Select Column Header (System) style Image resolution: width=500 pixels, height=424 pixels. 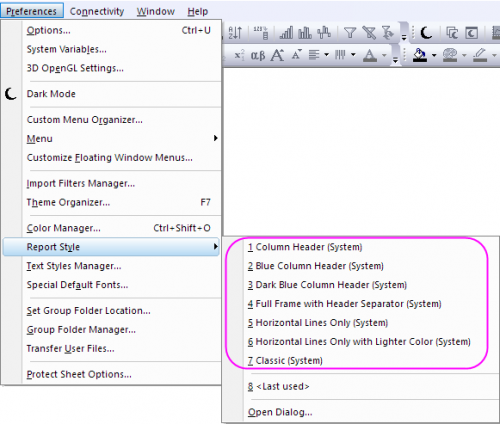coord(361,247)
